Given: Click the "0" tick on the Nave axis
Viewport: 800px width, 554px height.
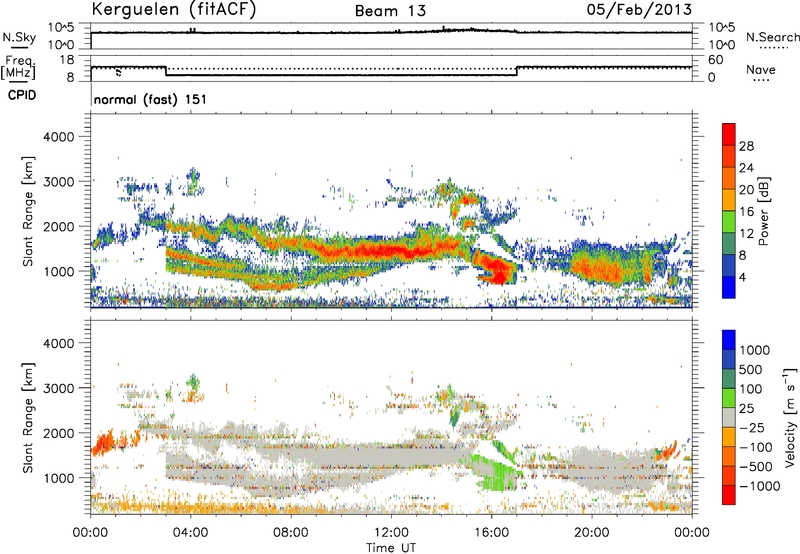Looking at the screenshot, I should pyautogui.click(x=712, y=78).
